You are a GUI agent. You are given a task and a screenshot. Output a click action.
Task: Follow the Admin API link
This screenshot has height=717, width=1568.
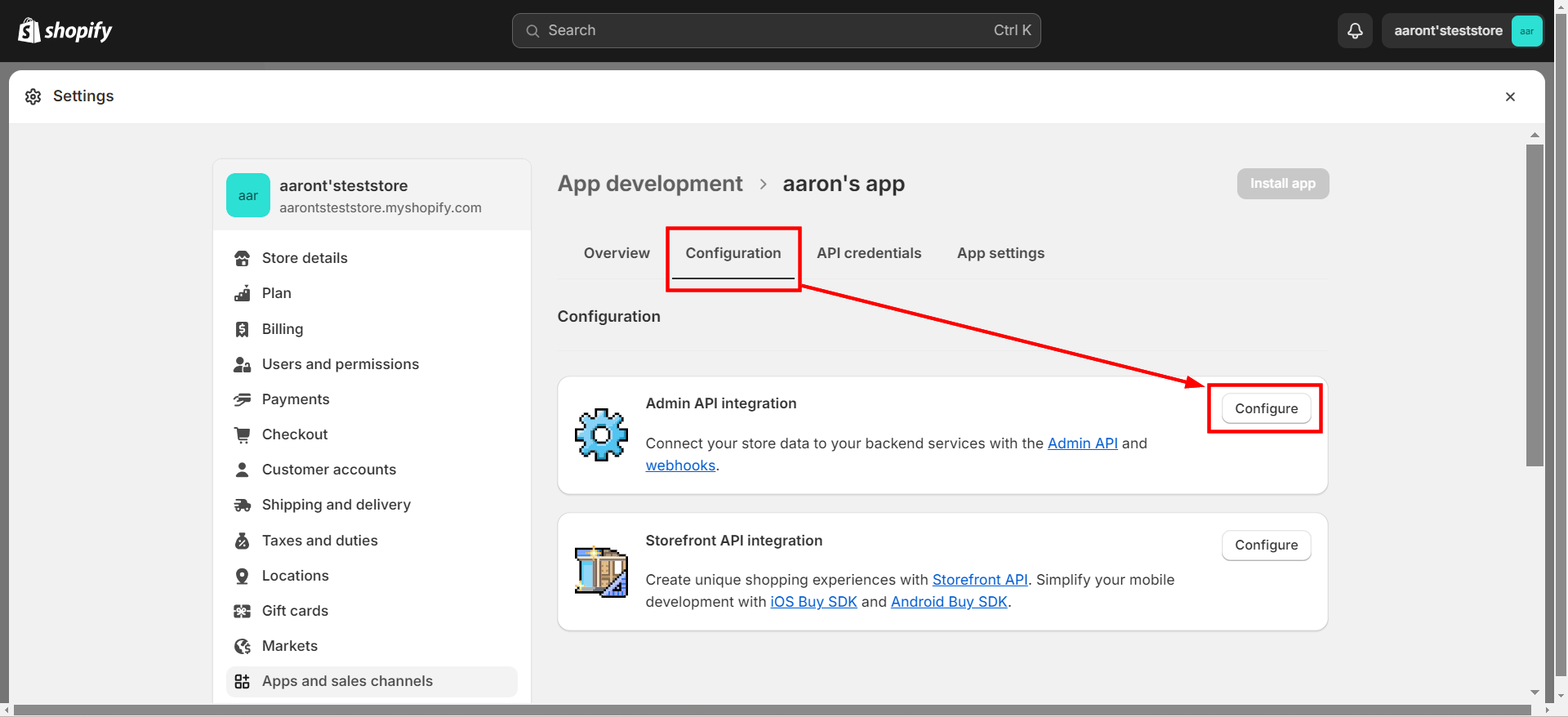pyautogui.click(x=1082, y=443)
